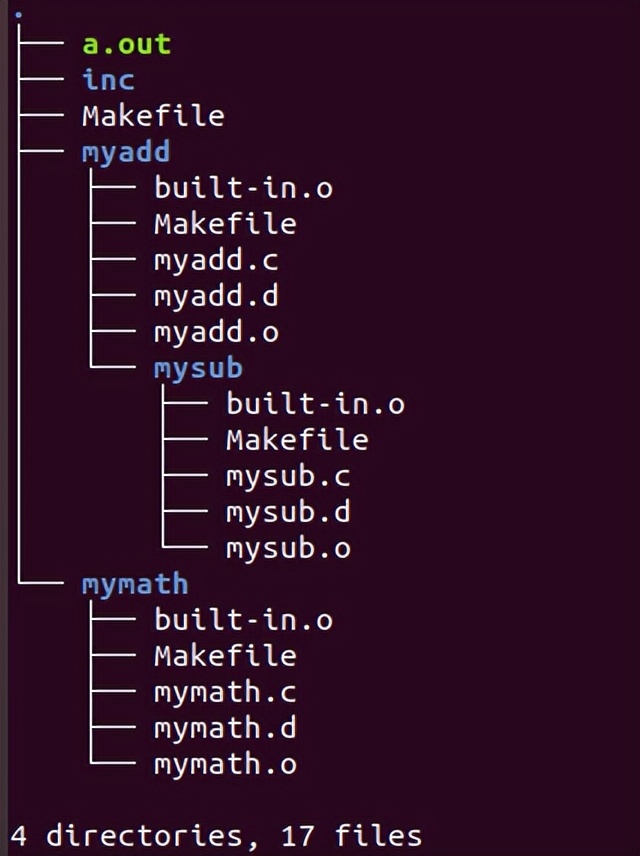Select myadd.o object file
This screenshot has width=640, height=856.
point(216,332)
